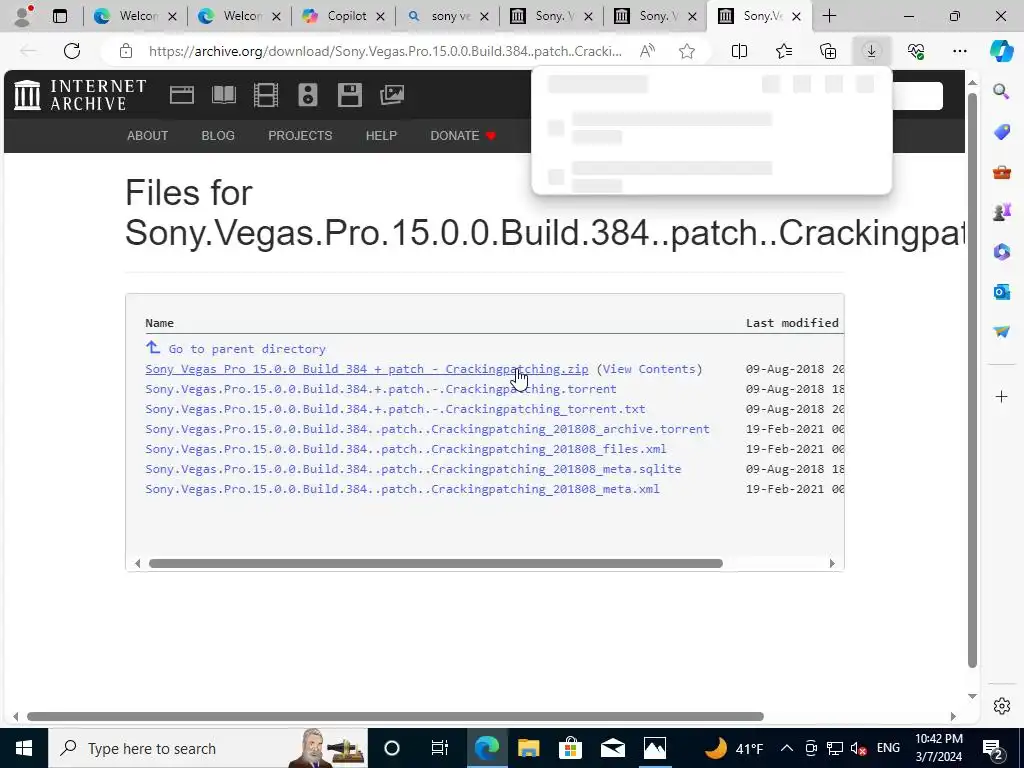This screenshot has height=768, width=1024.
Task: Open the DONATE link
Action: [463, 136]
